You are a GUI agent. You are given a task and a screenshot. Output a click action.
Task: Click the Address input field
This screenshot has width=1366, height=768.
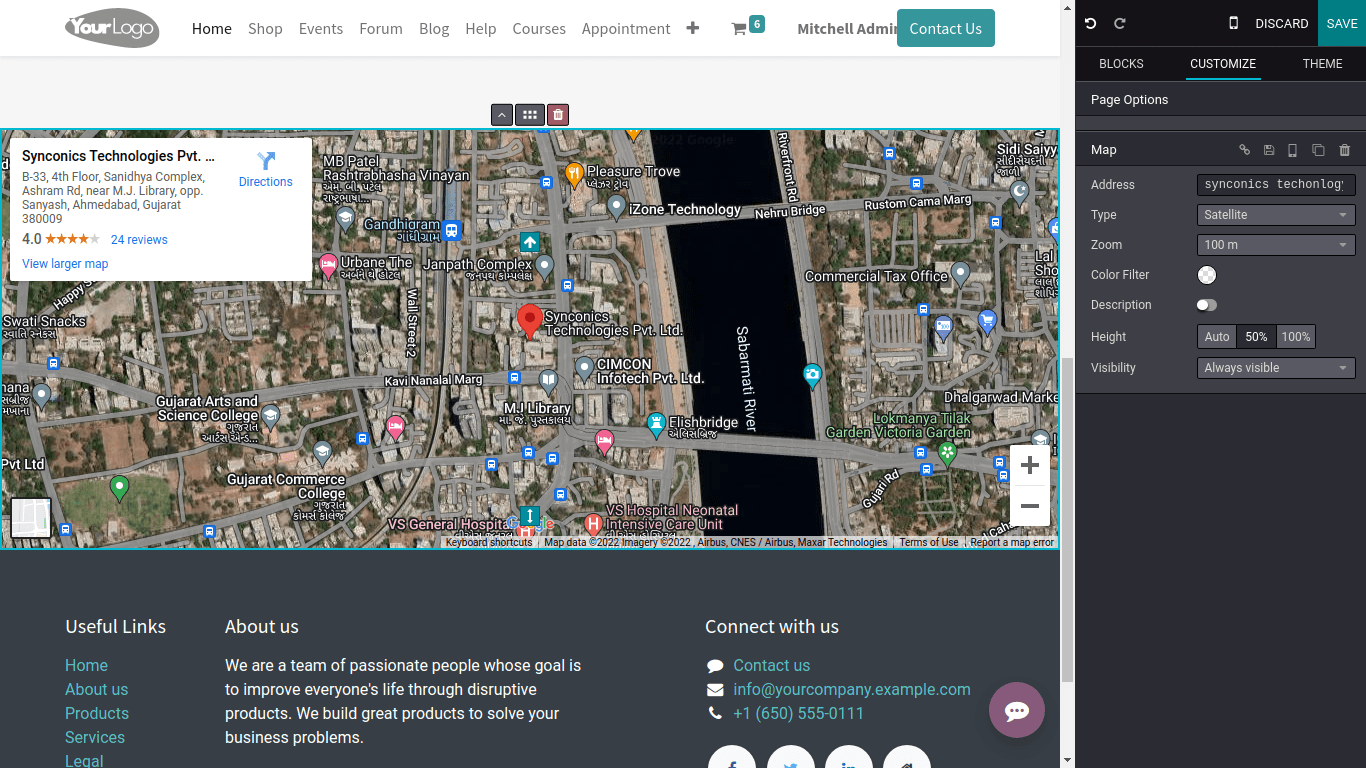pyautogui.click(x=1276, y=184)
